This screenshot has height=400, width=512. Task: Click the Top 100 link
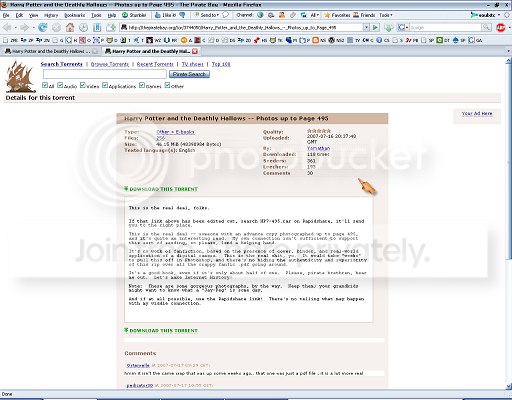click(221, 64)
